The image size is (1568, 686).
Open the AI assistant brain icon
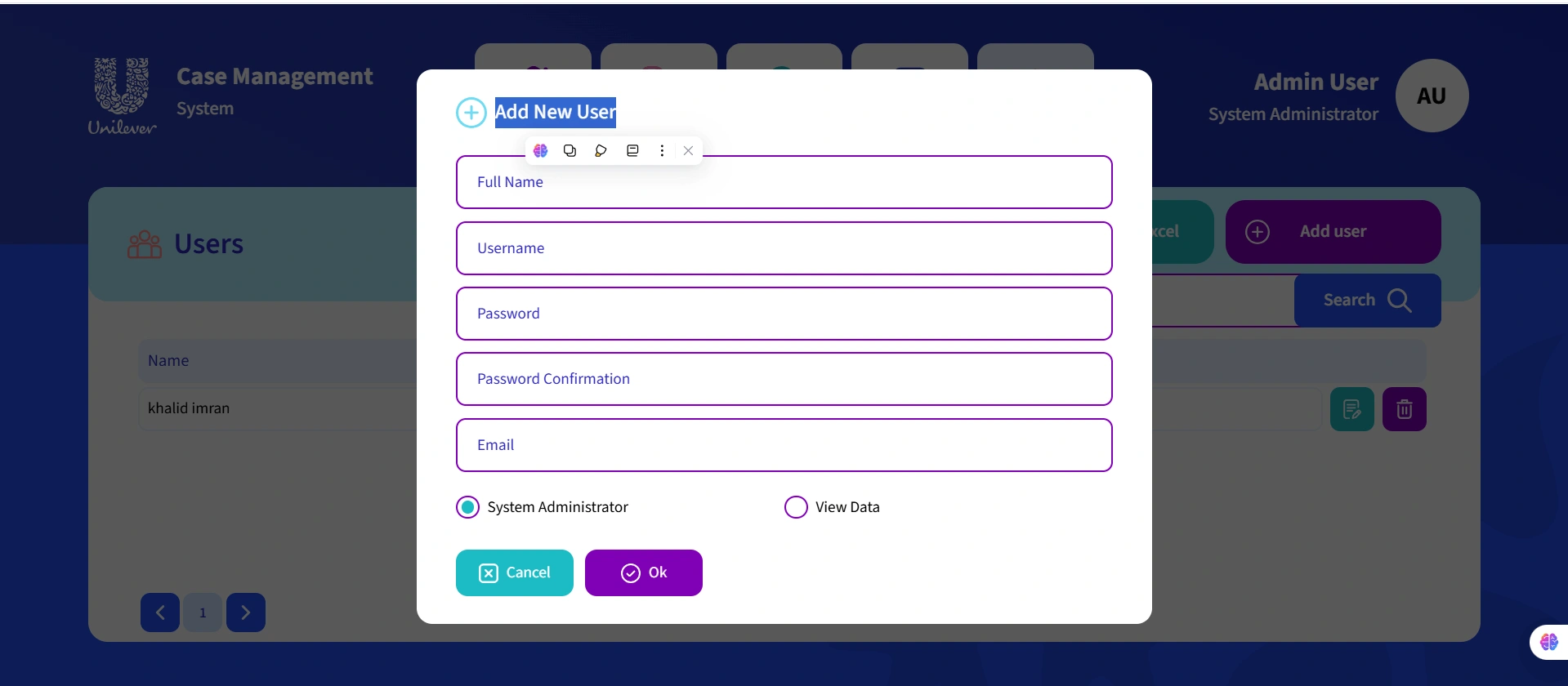[x=540, y=150]
